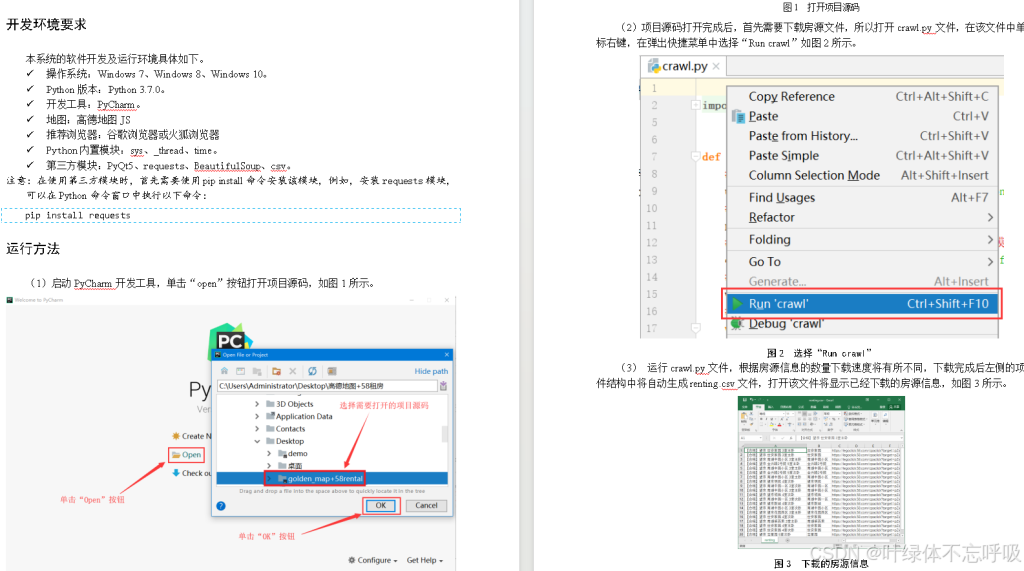Open the Configure dropdown

373,560
